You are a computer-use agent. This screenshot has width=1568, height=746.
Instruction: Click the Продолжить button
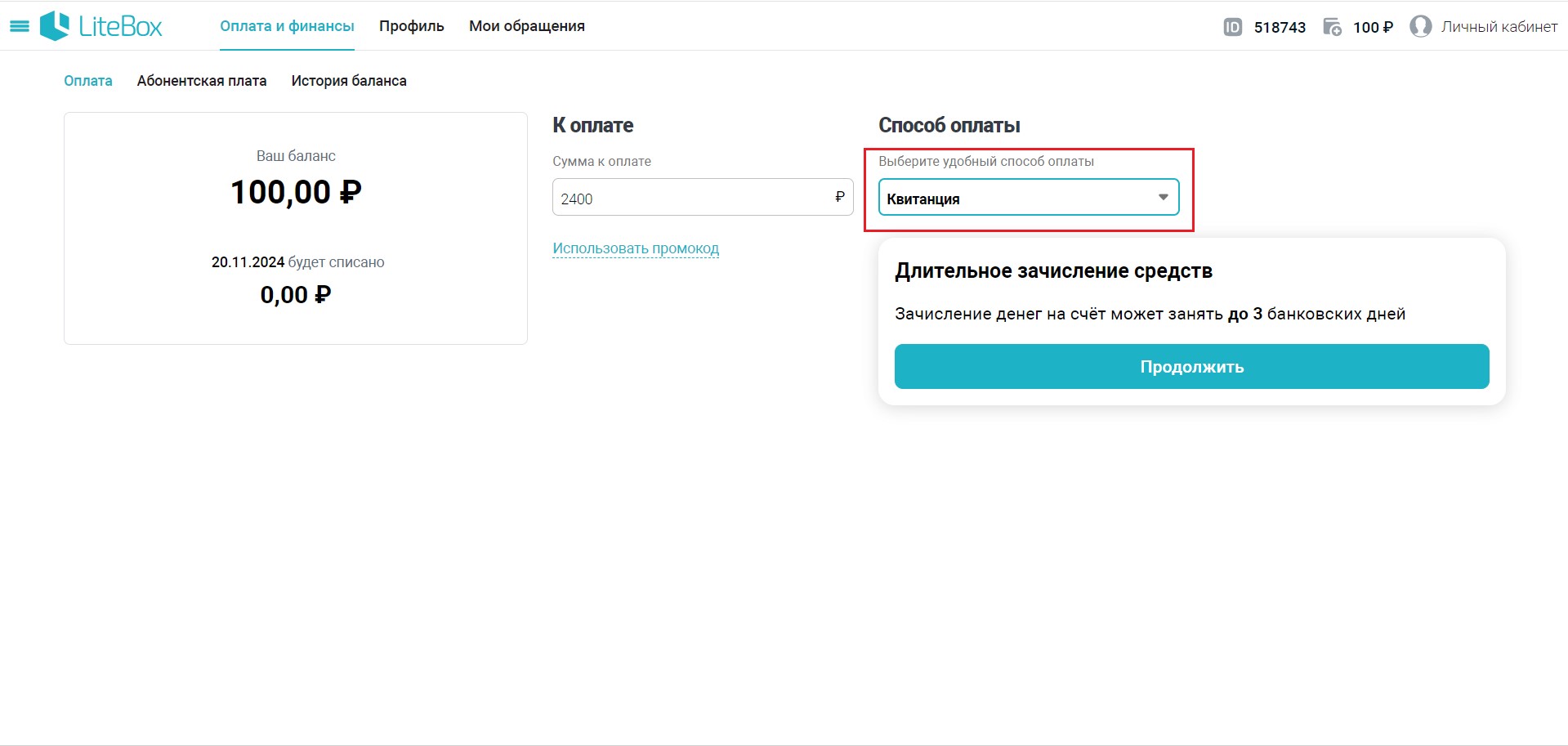click(x=1191, y=367)
